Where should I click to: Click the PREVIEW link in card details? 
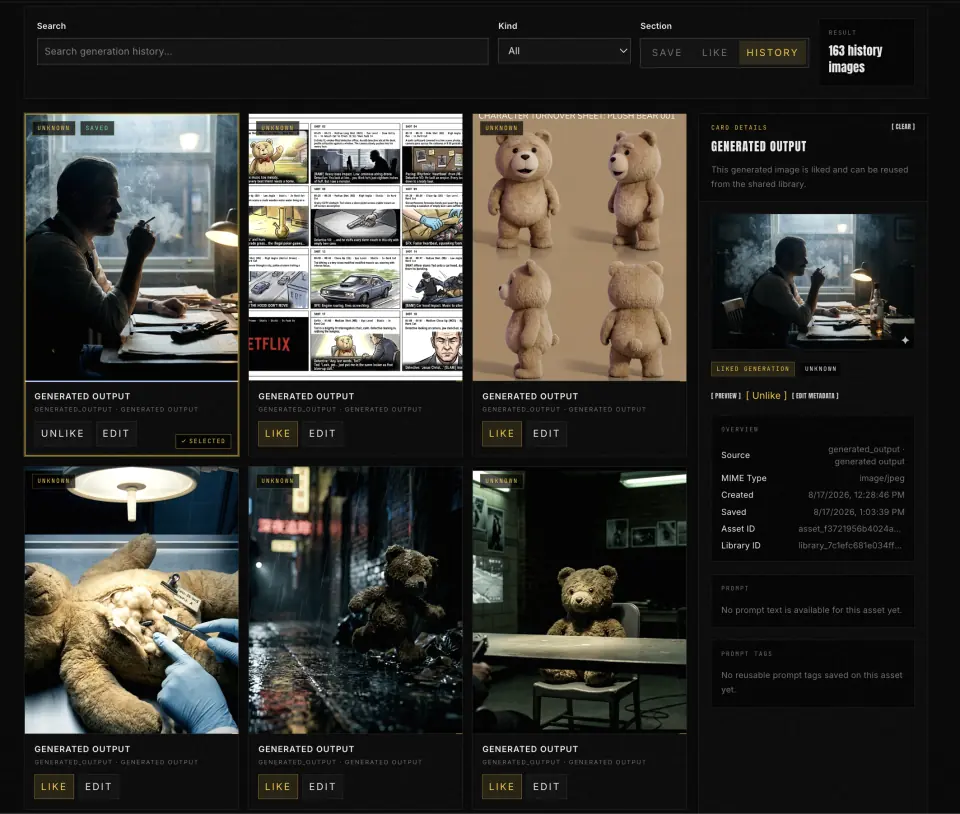coord(726,396)
